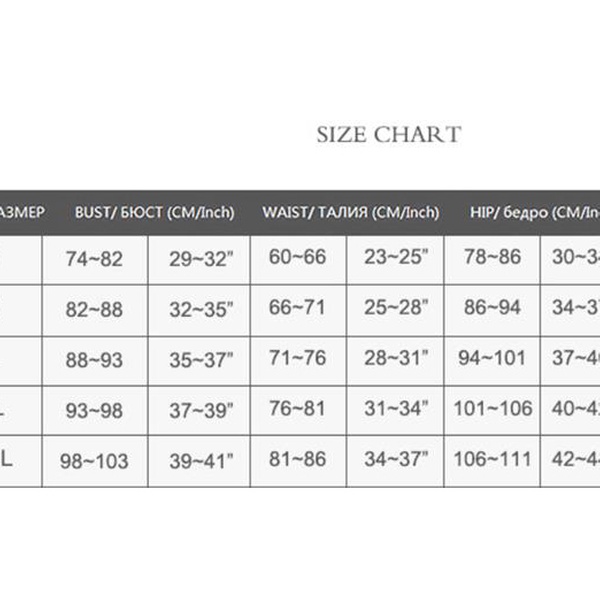
Task: Select the 93~98 bust cell
Action: pyautogui.click(x=93, y=410)
